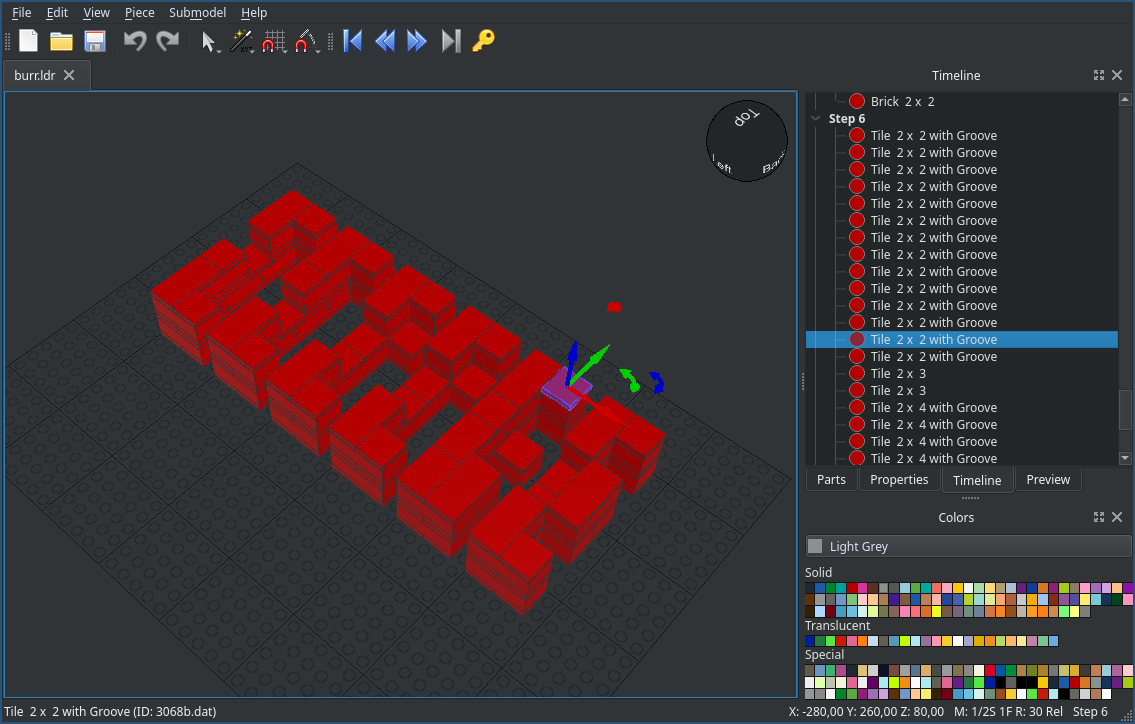The image size is (1135, 724).
Task: Jump to the last step
Action: pos(450,41)
